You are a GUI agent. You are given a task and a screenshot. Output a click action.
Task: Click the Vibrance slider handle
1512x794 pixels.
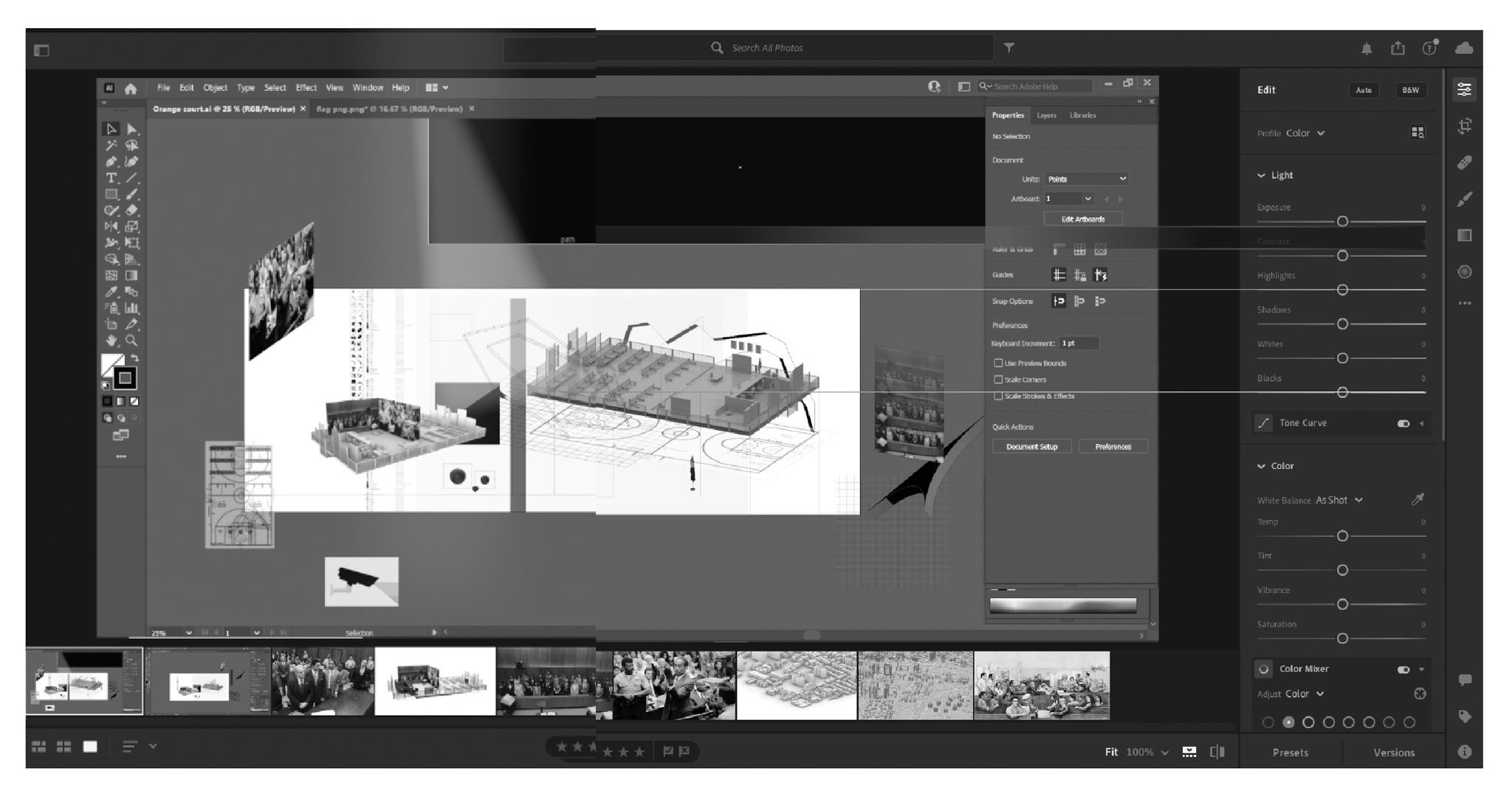tap(1342, 604)
